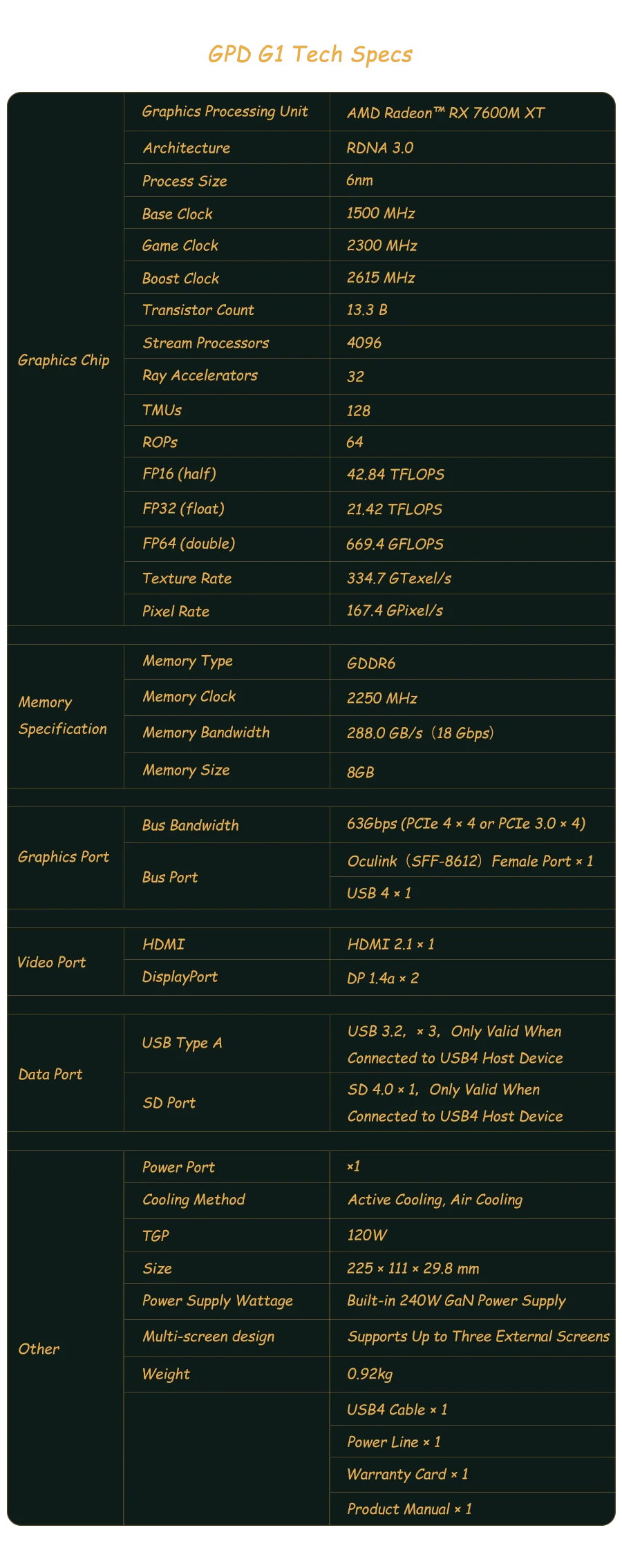Select the Built-in 240W GaN Power Supply text
This screenshot has height=1568, width=622.
click(456, 1301)
